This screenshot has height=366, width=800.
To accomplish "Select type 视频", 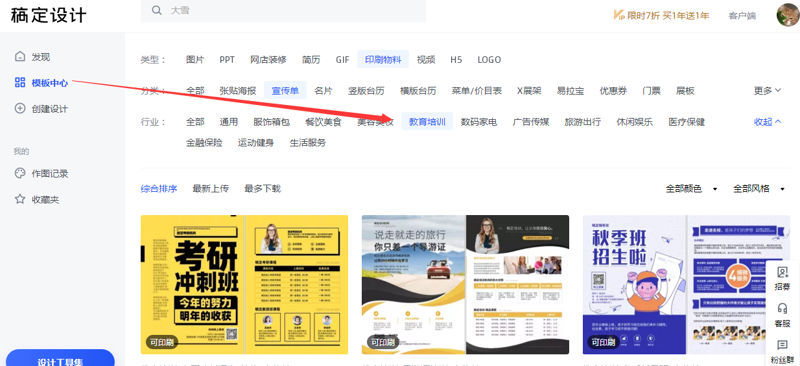I will 426,60.
